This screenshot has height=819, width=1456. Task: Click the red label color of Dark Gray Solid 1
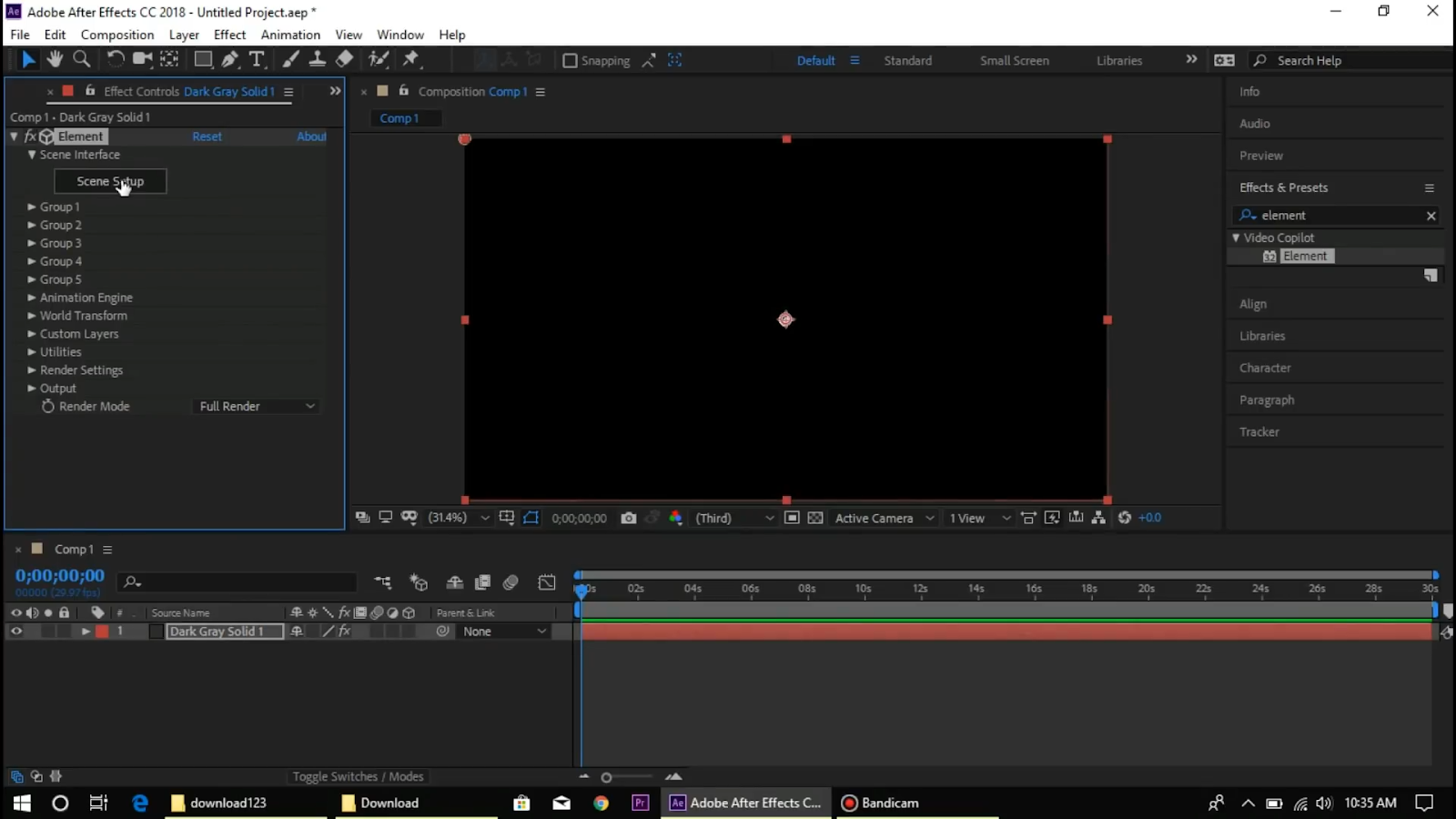click(x=103, y=632)
